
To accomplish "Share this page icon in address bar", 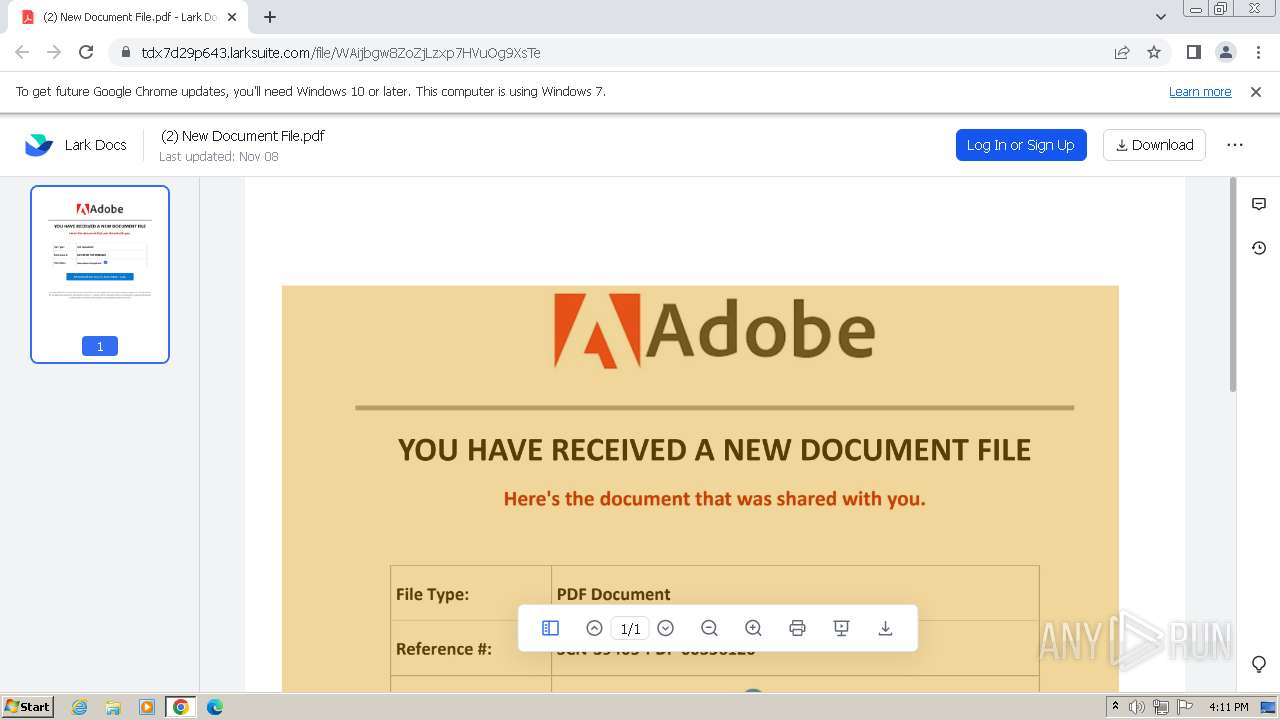I will [1122, 53].
